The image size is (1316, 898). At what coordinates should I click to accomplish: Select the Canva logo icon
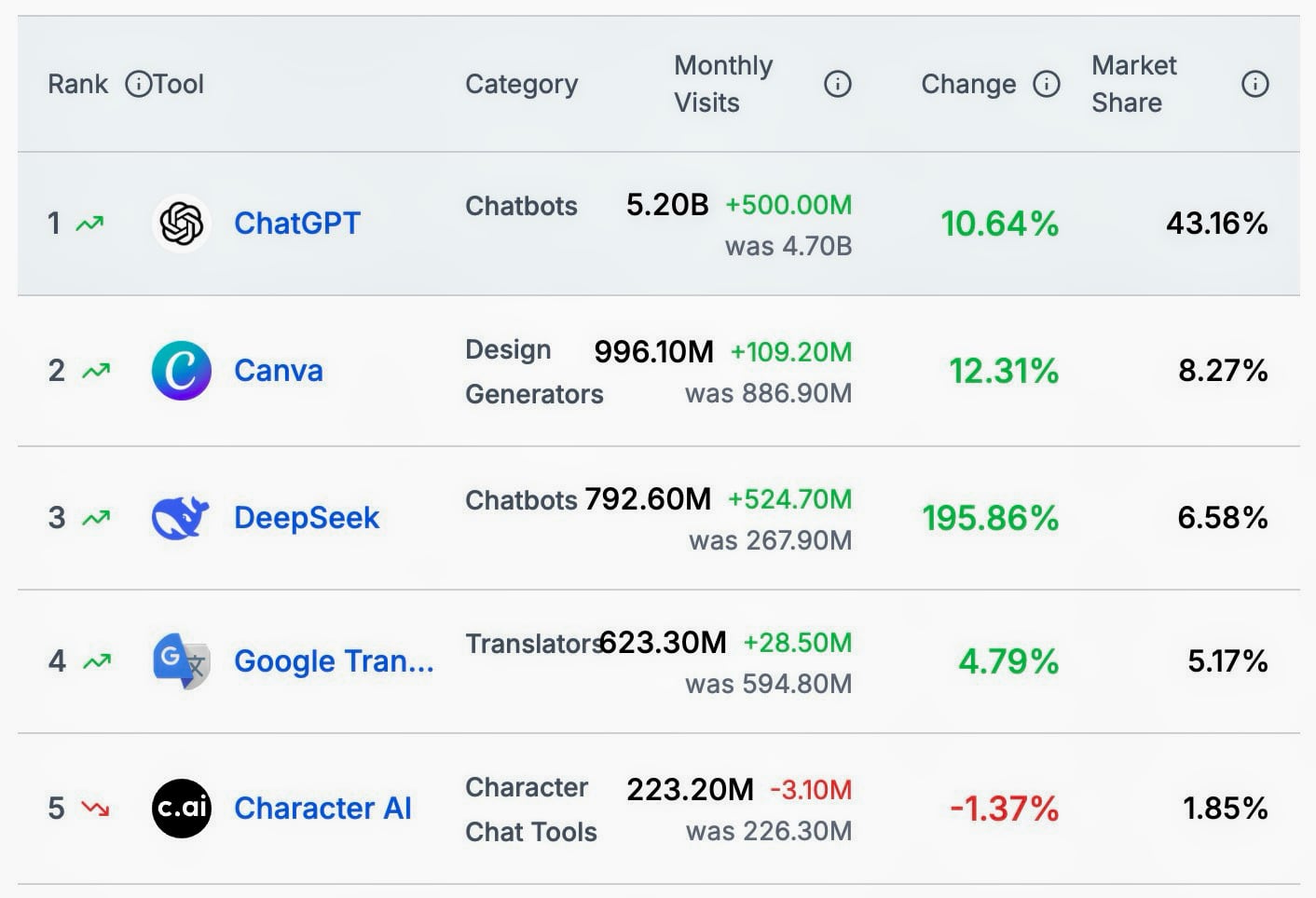point(181,370)
